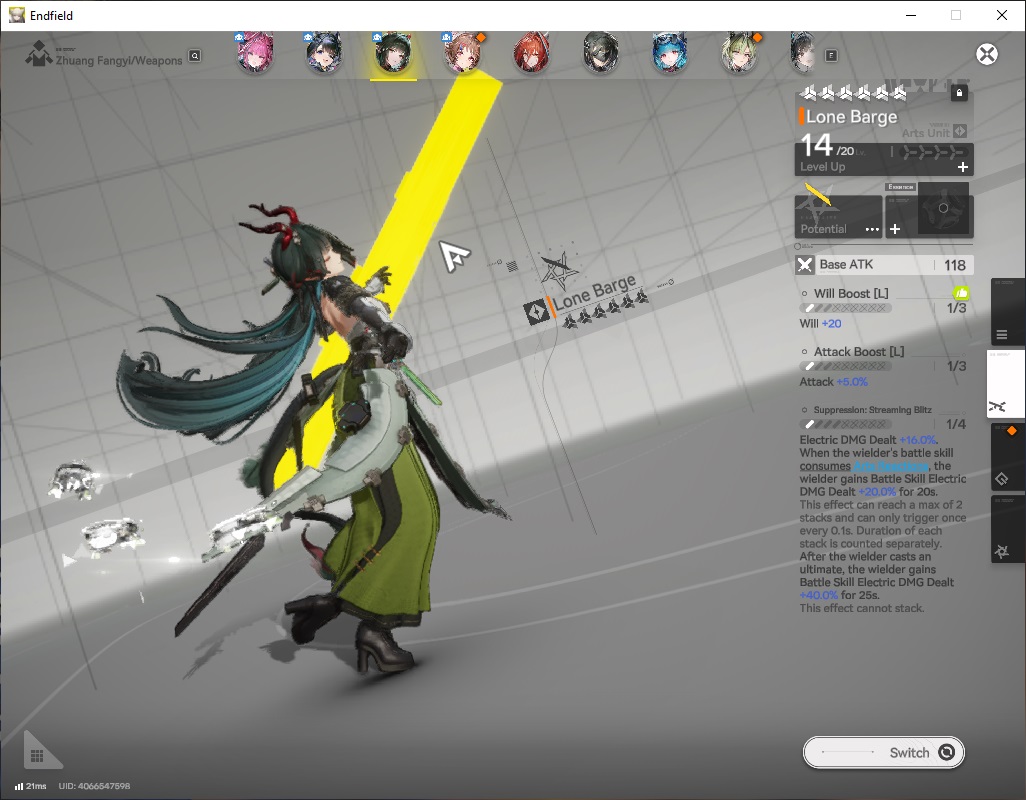Screen dimensions: 1026x800
Task: Select the black-haired masked operator portrait
Action: click(x=601, y=53)
